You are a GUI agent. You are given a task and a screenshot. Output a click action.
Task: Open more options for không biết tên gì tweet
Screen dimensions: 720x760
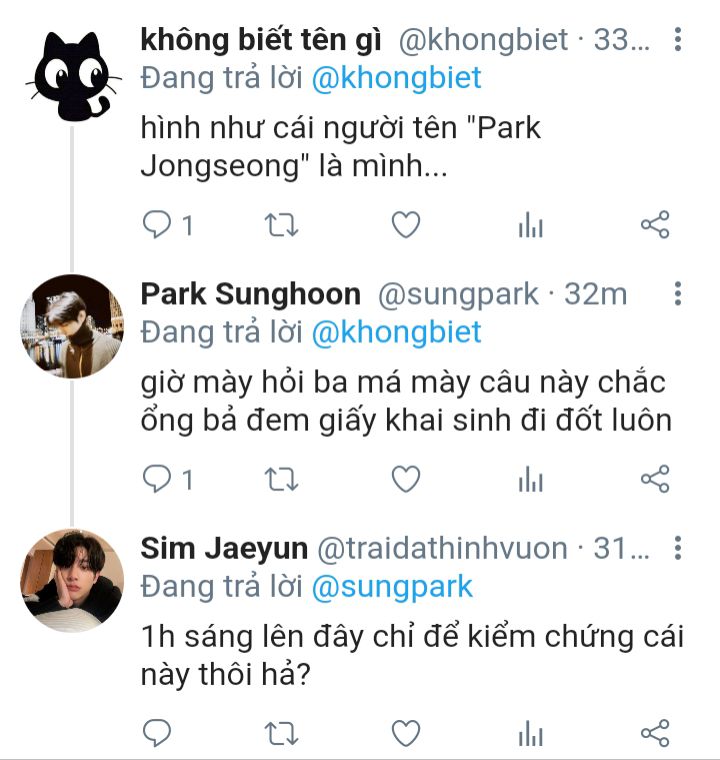pyautogui.click(x=678, y=40)
